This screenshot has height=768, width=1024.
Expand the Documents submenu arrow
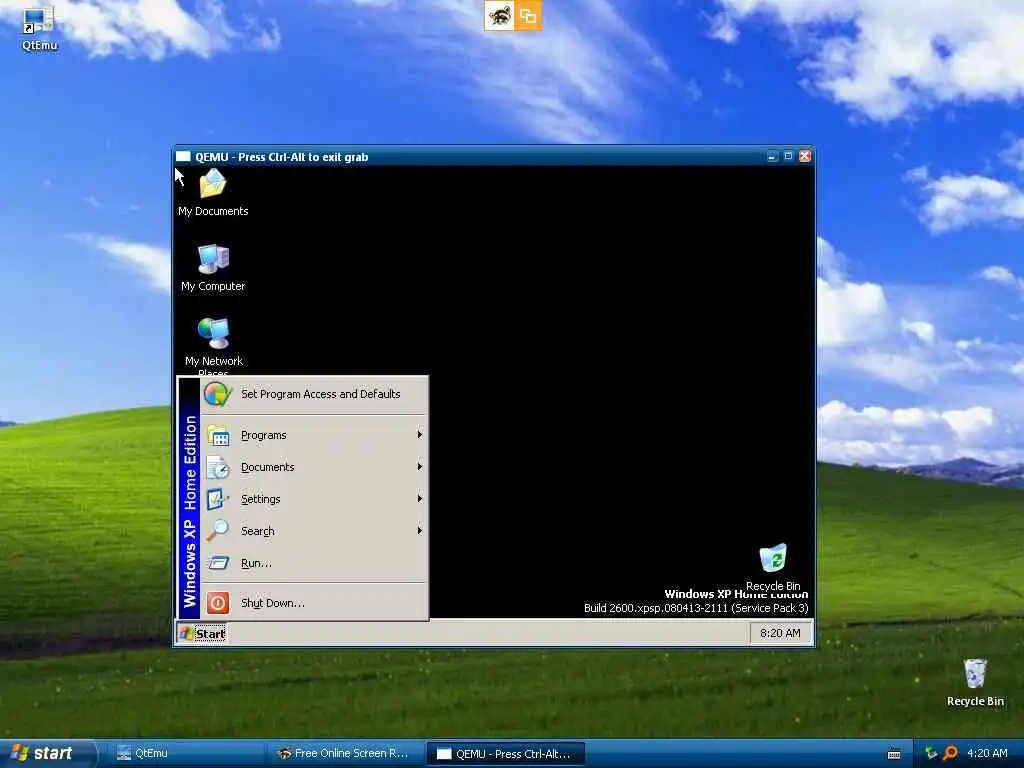[420, 467]
